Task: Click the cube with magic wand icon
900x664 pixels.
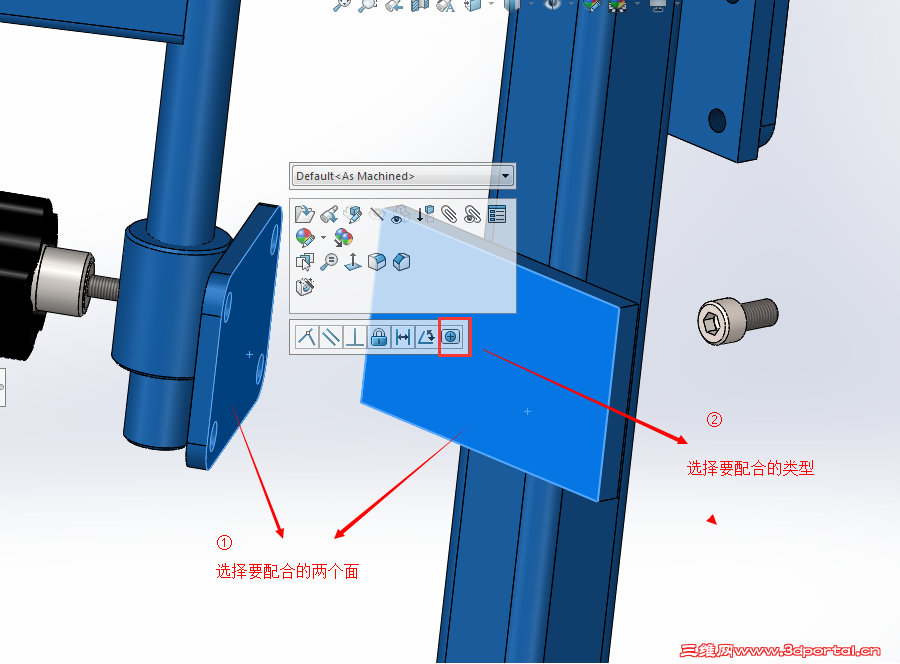Action: 305,286
